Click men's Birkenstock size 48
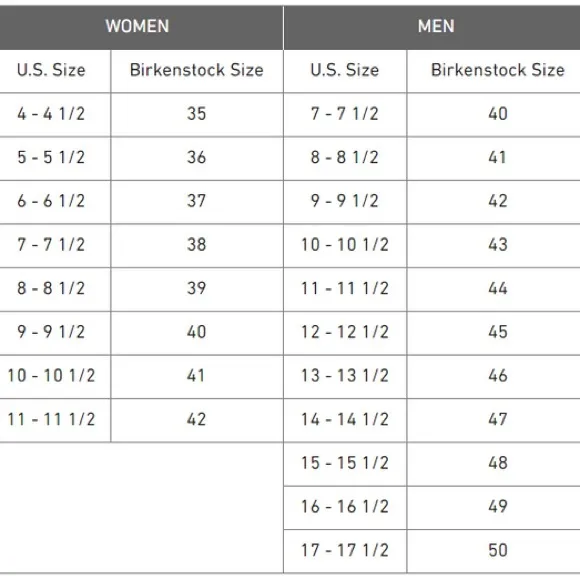580x580 pixels. coord(494,464)
